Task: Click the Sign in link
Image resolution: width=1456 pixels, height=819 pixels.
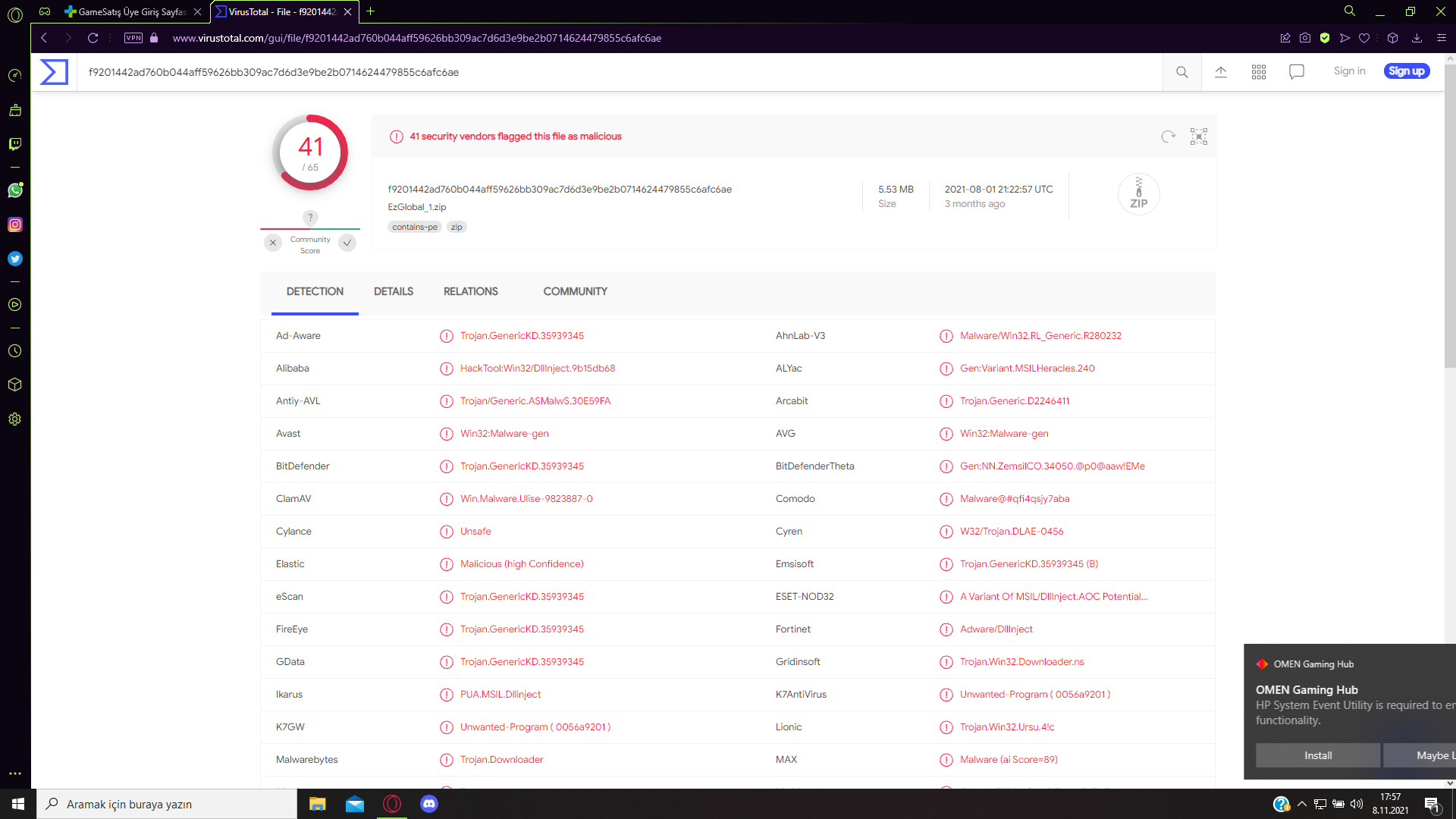Action: (1349, 71)
